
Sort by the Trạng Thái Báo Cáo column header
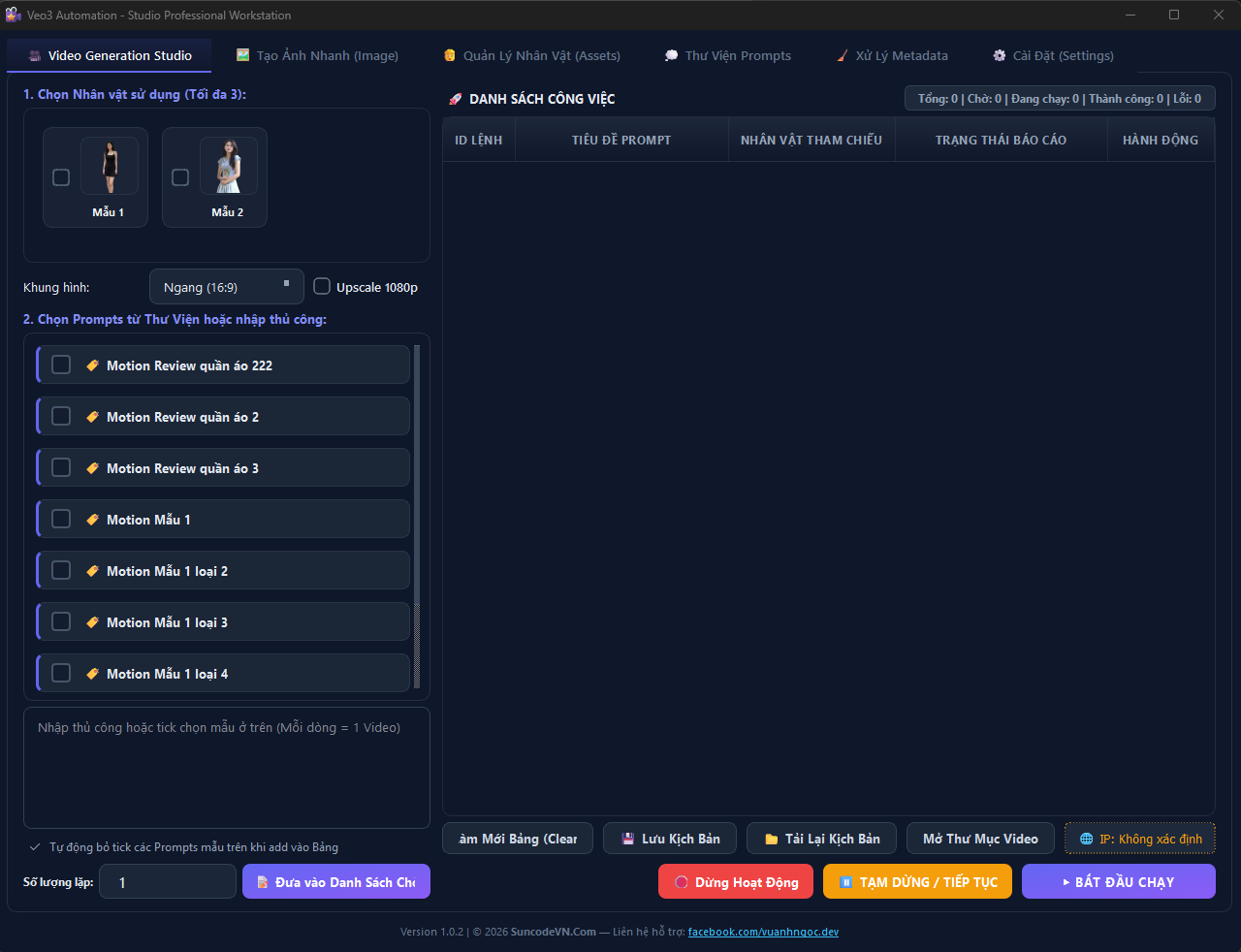coord(1001,140)
